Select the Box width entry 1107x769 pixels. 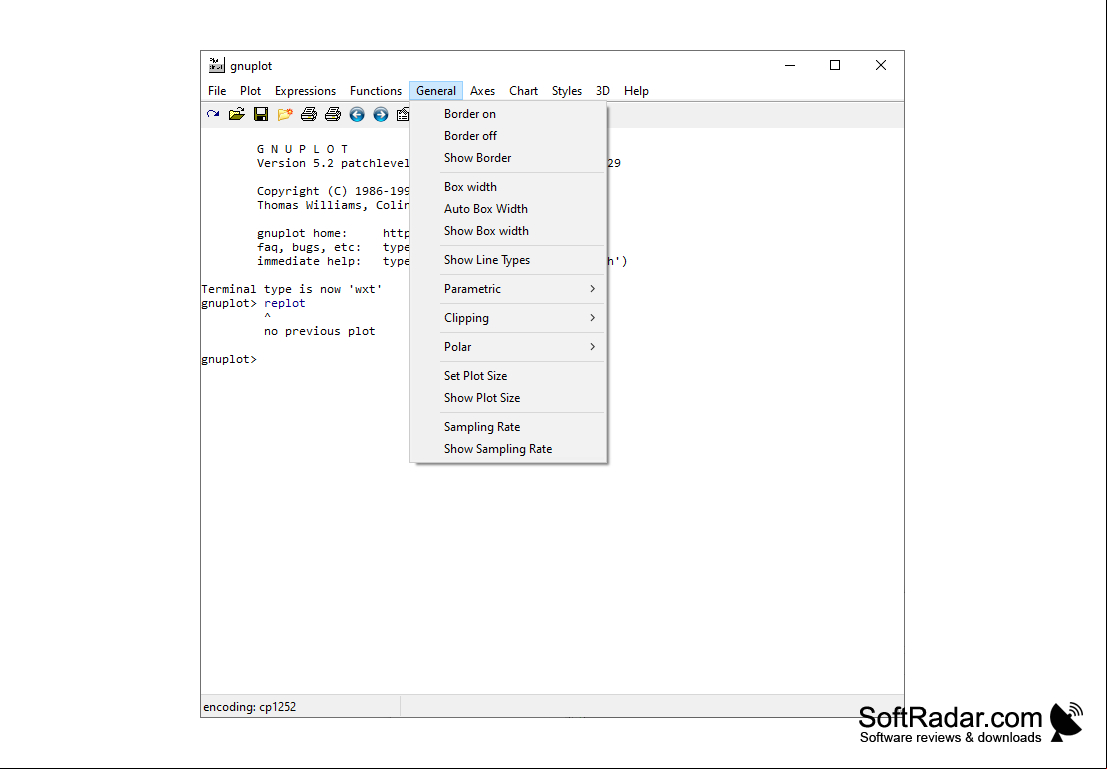point(508,186)
